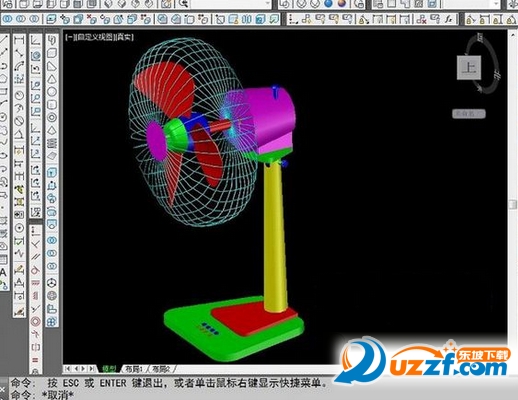The height and width of the screenshot is (400, 518).
Task: Select Union in the vertical modeling toolbar
Action: tap(52, 240)
